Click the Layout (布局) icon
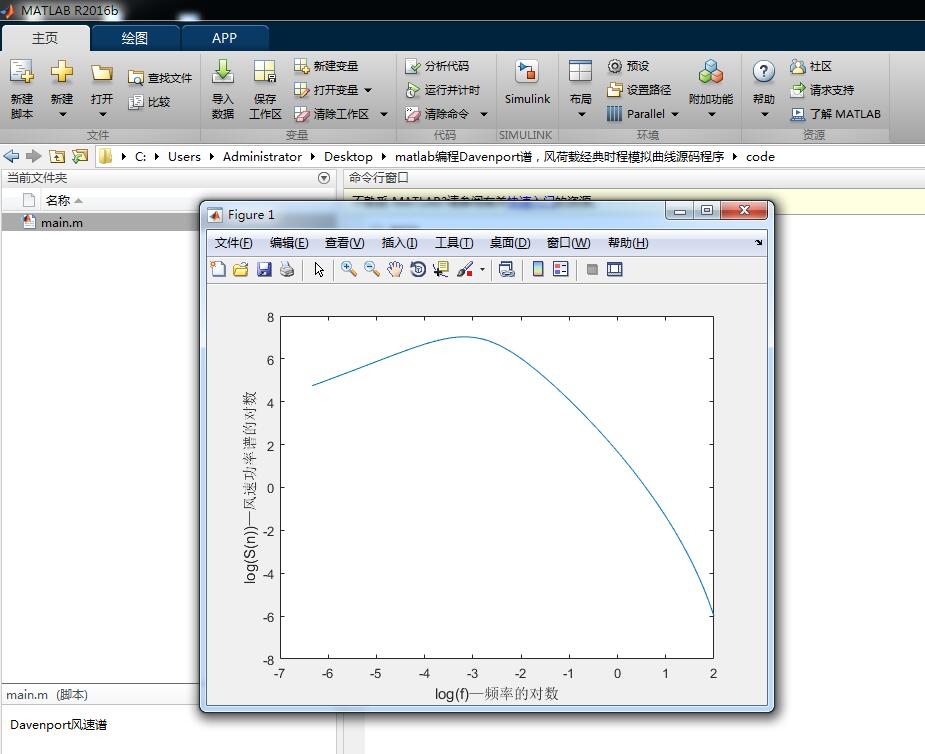This screenshot has width=925, height=754. click(x=580, y=72)
